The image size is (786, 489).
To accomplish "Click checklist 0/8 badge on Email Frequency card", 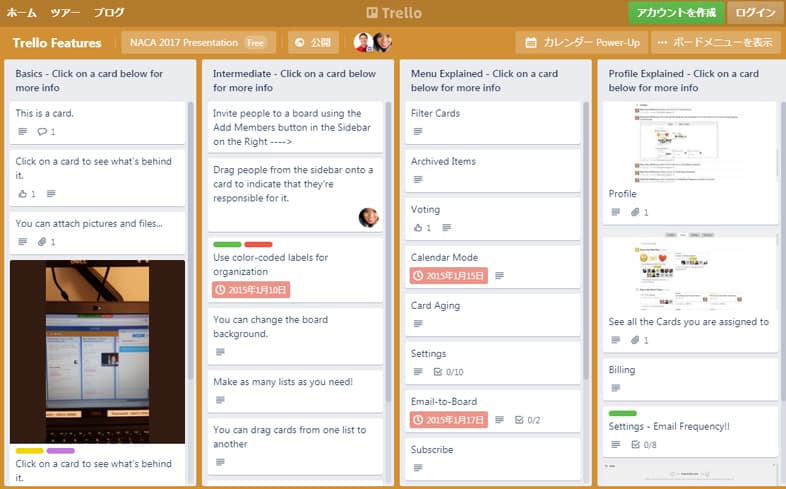I will (x=644, y=445).
